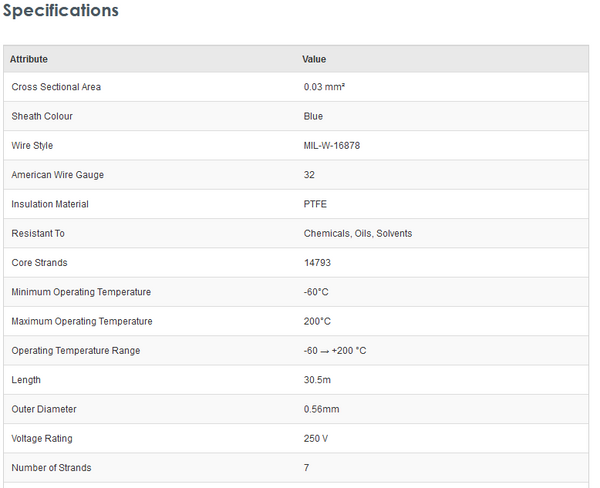Image resolution: width=600 pixels, height=488 pixels.
Task: Select the Sheath Colour Blue value
Action: 313,116
